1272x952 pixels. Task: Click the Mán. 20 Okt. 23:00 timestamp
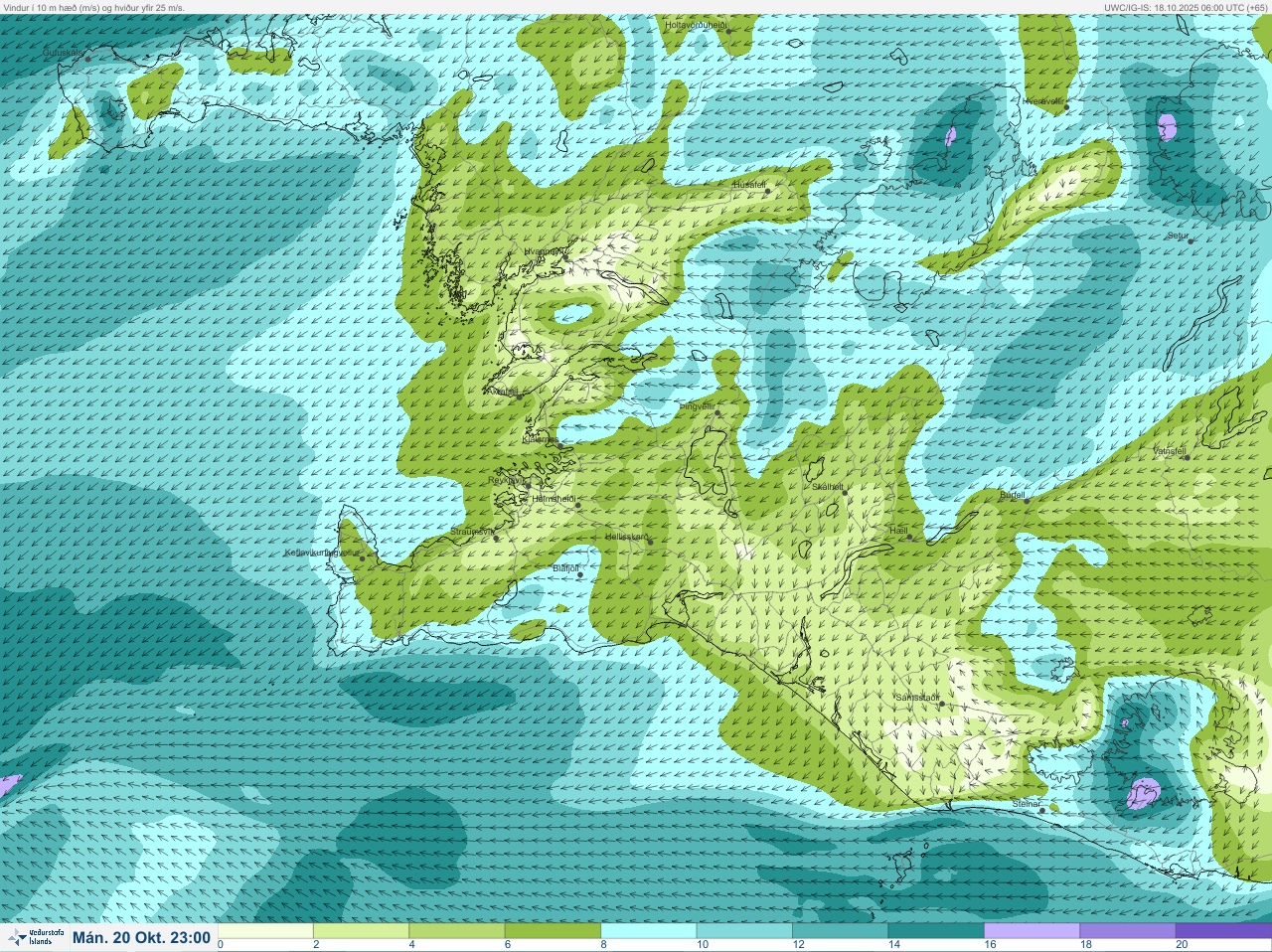[x=141, y=937]
